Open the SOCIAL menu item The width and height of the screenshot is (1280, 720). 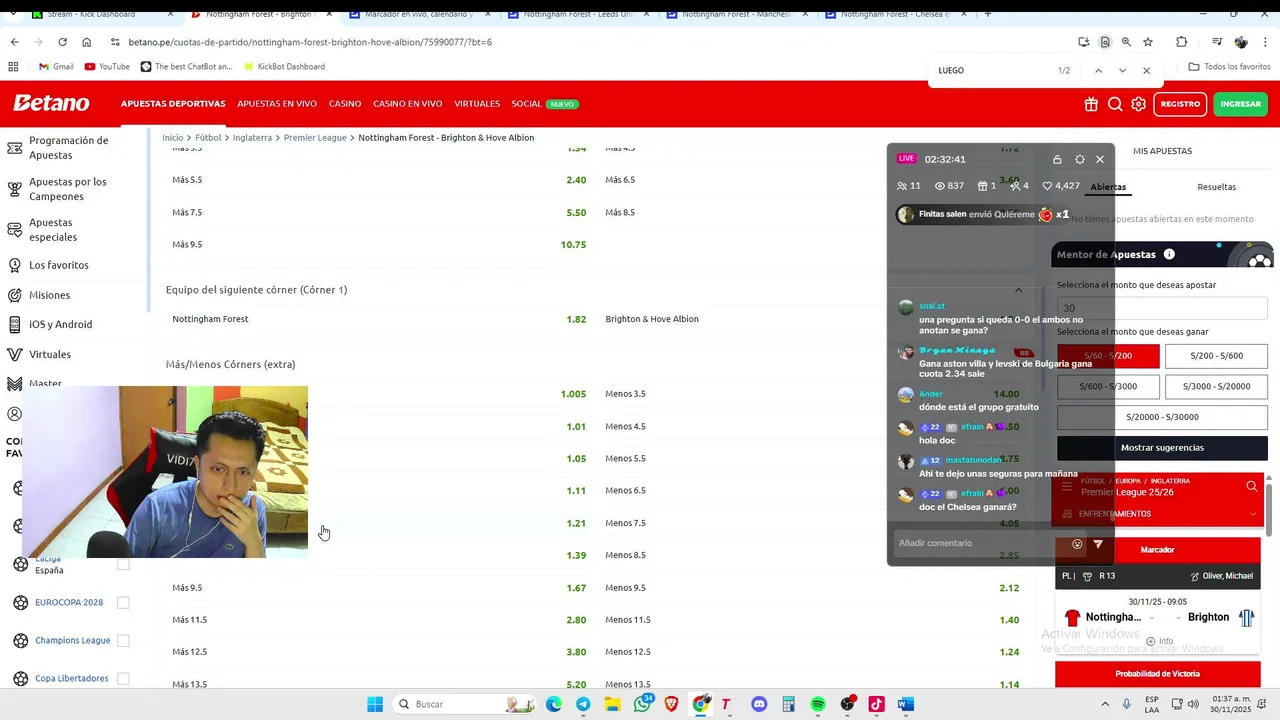click(526, 104)
